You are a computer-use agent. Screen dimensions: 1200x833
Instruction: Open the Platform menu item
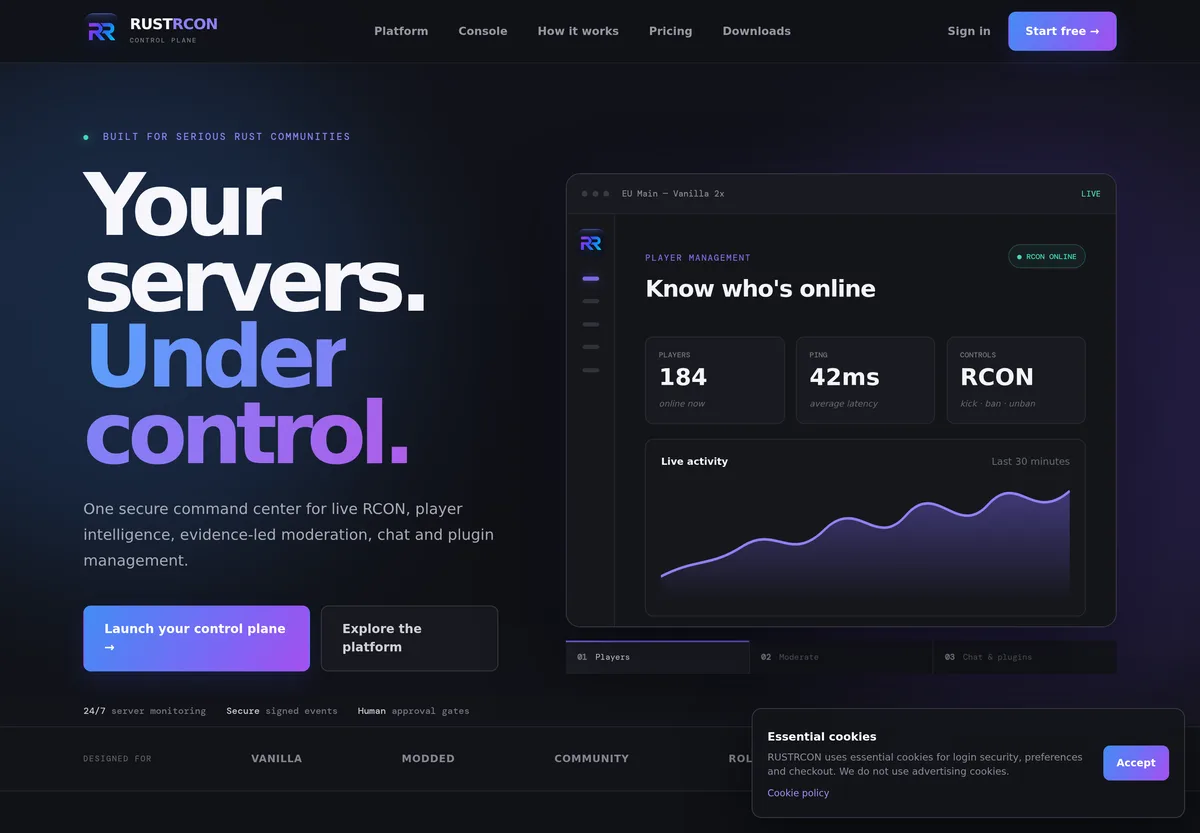tap(401, 31)
